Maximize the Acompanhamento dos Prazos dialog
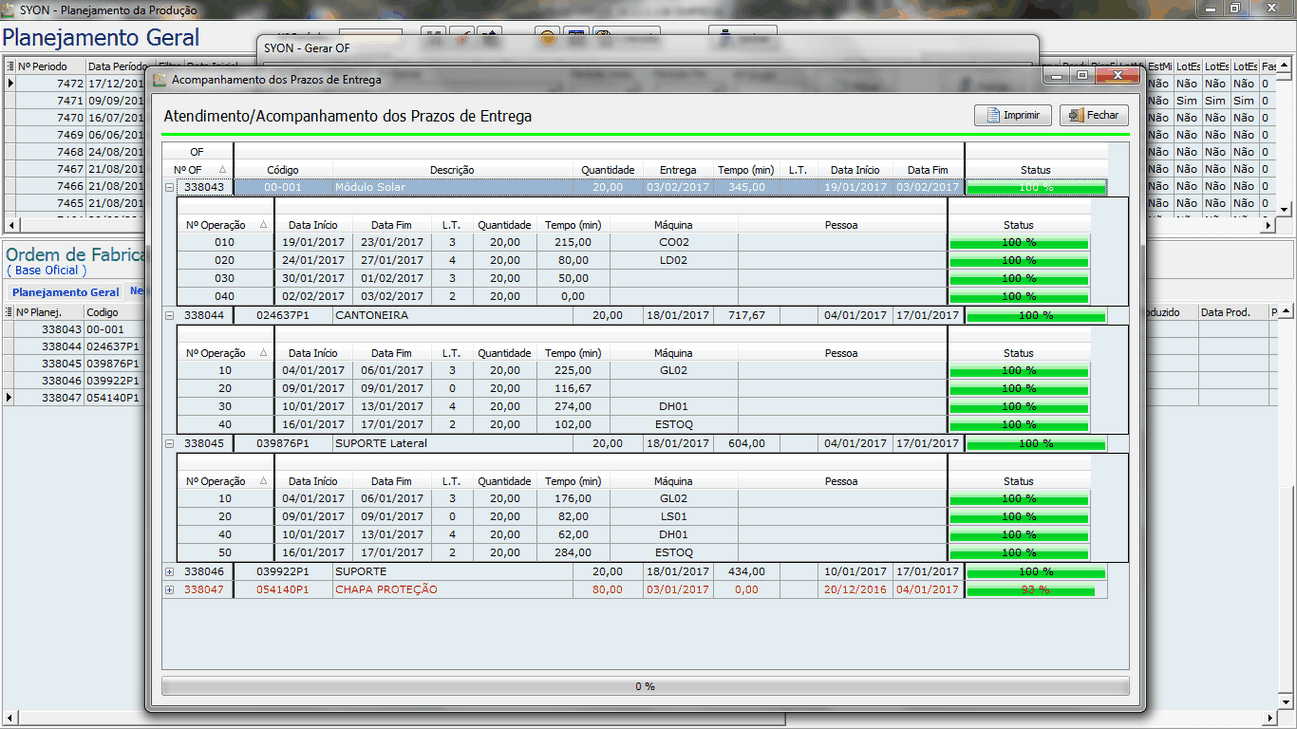Image resolution: width=1297 pixels, height=729 pixels. 1081,75
